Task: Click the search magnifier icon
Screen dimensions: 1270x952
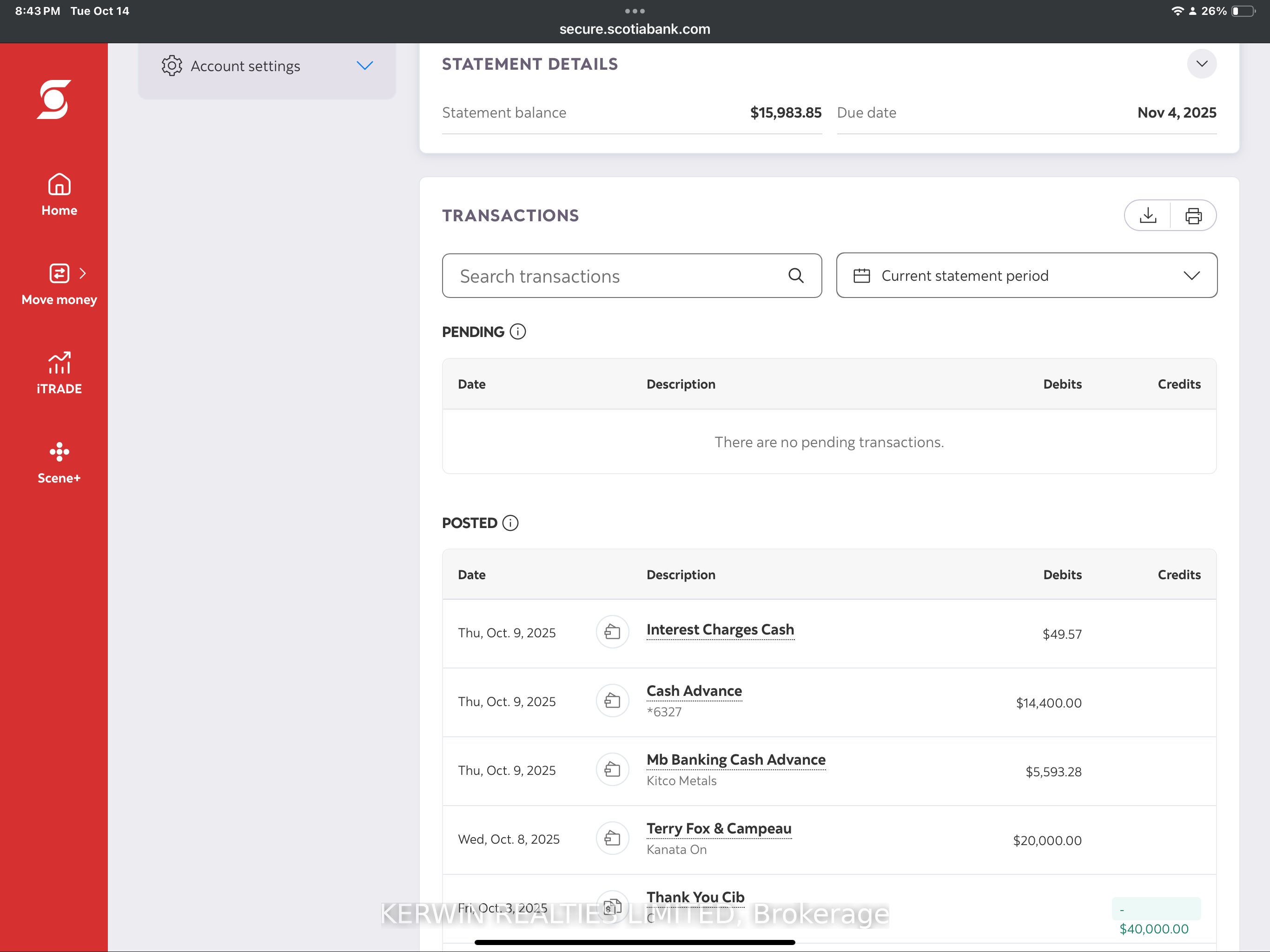Action: [x=796, y=276]
